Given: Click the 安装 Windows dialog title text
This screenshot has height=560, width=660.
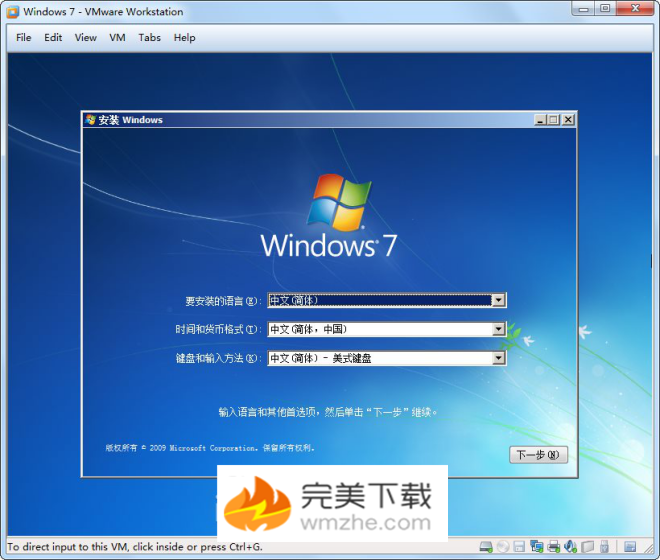Looking at the screenshot, I should point(130,120).
